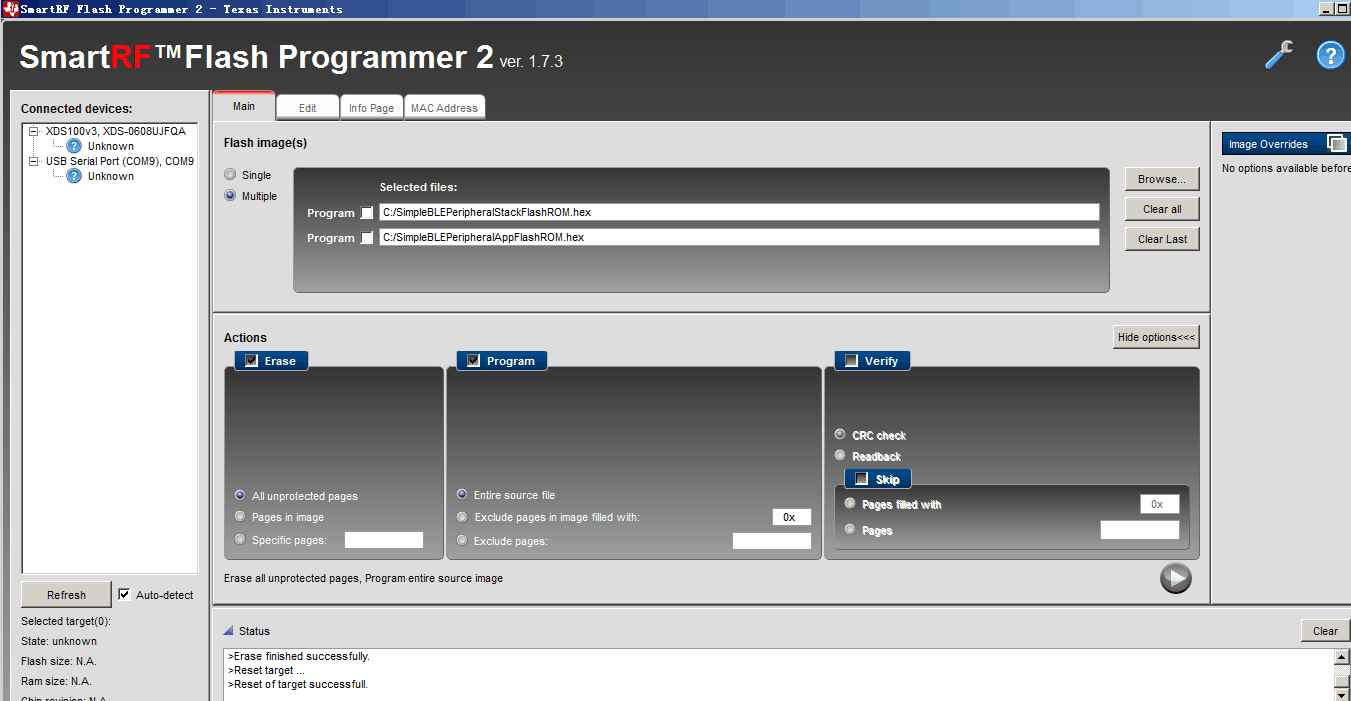Click the unknown device icon under USB Serial Port
The image size is (1351, 701).
[x=74, y=176]
